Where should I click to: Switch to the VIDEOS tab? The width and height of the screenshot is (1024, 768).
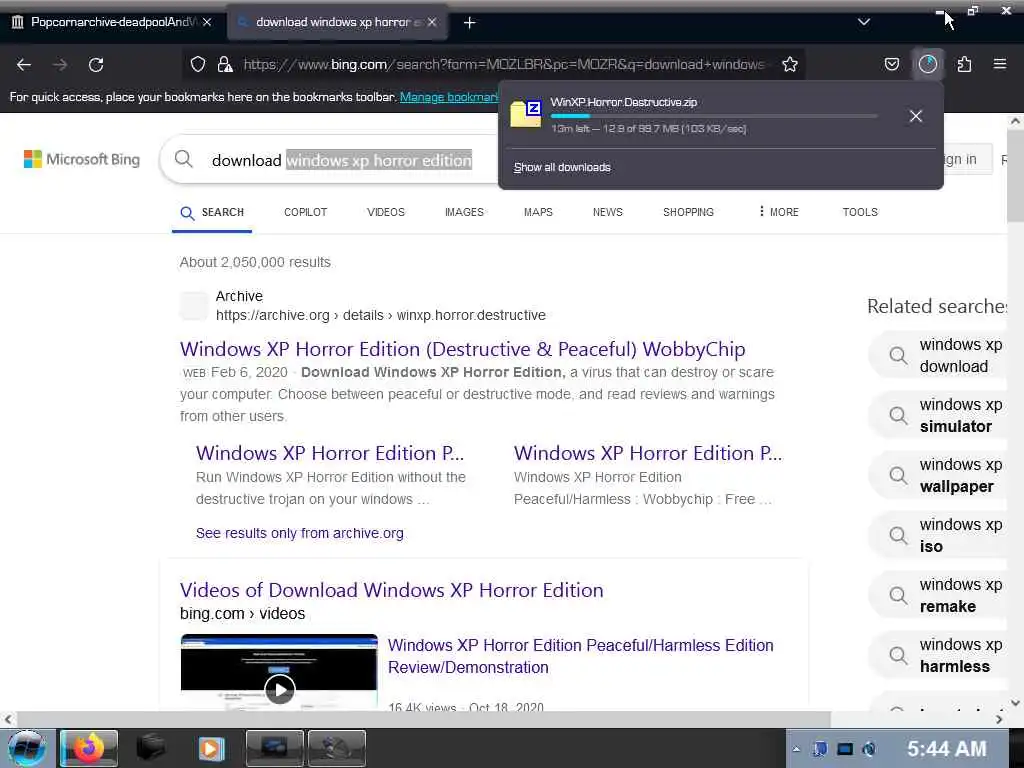tap(386, 212)
